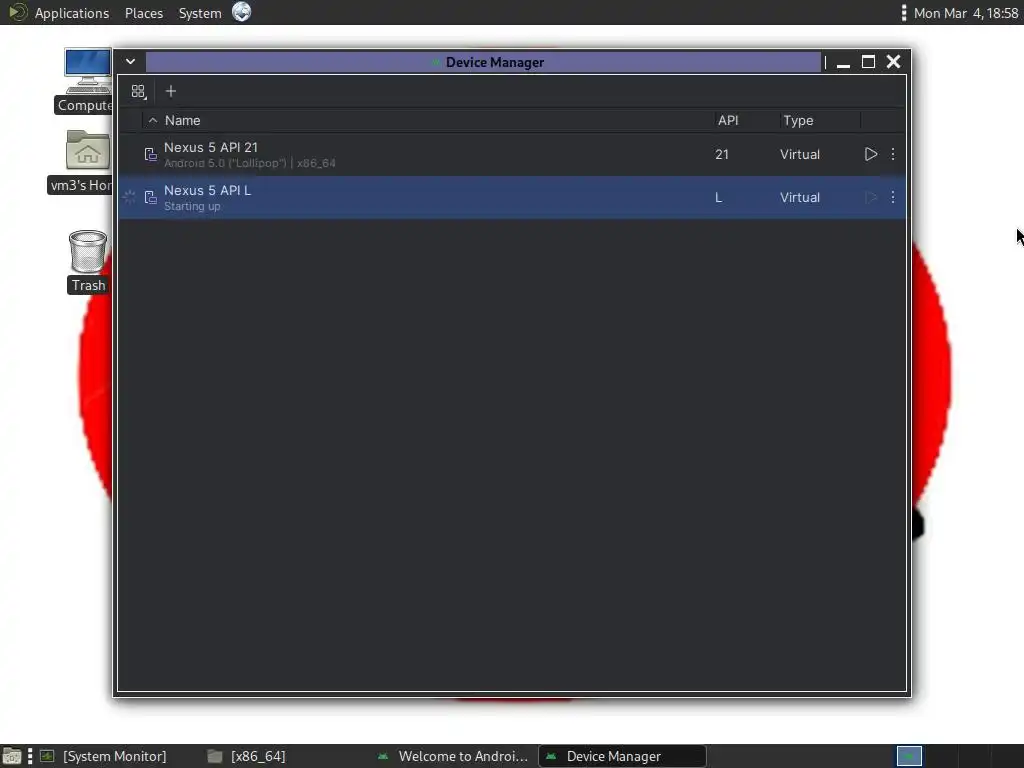This screenshot has width=1024, height=768.
Task: Select the Nexus 5 API 21 row
Action: (511, 155)
